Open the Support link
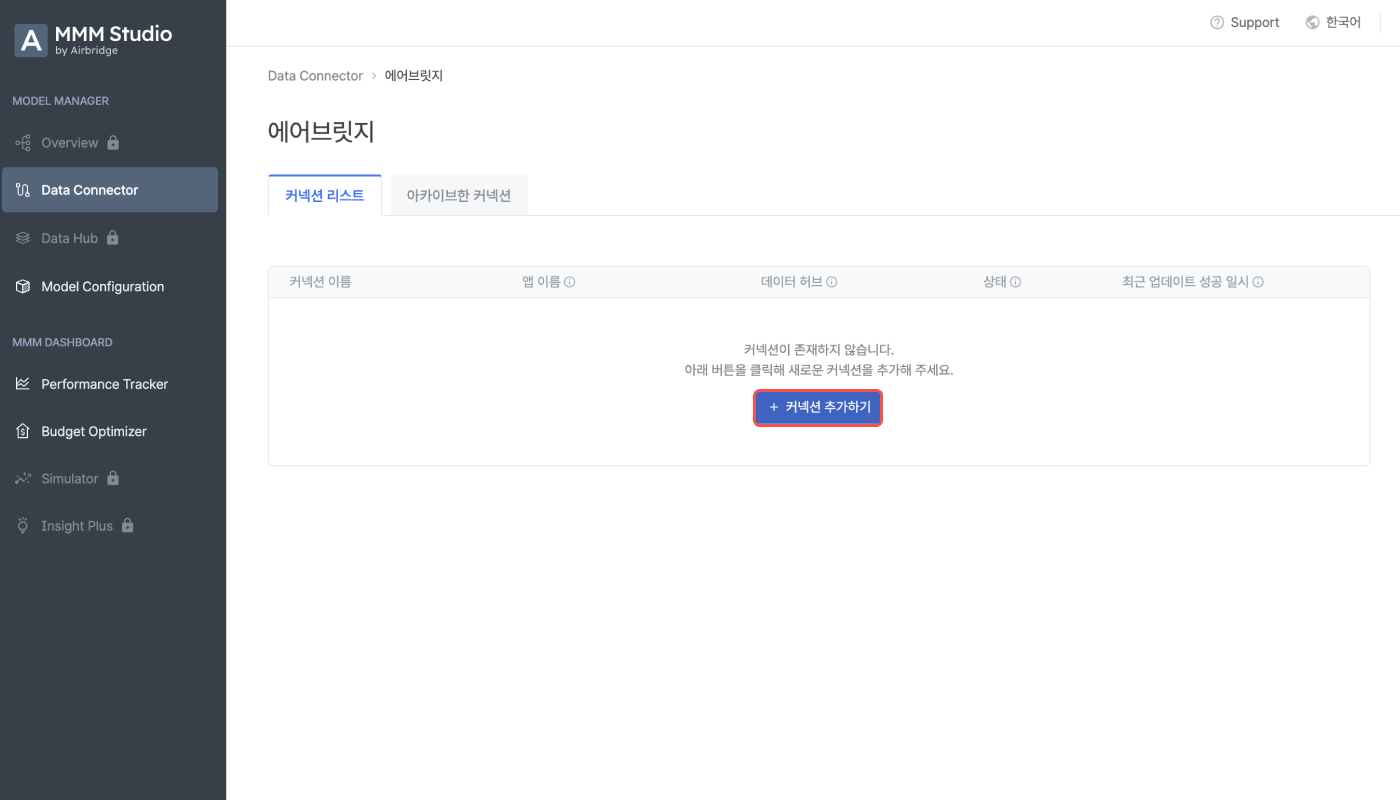The image size is (1400, 800). (1245, 23)
